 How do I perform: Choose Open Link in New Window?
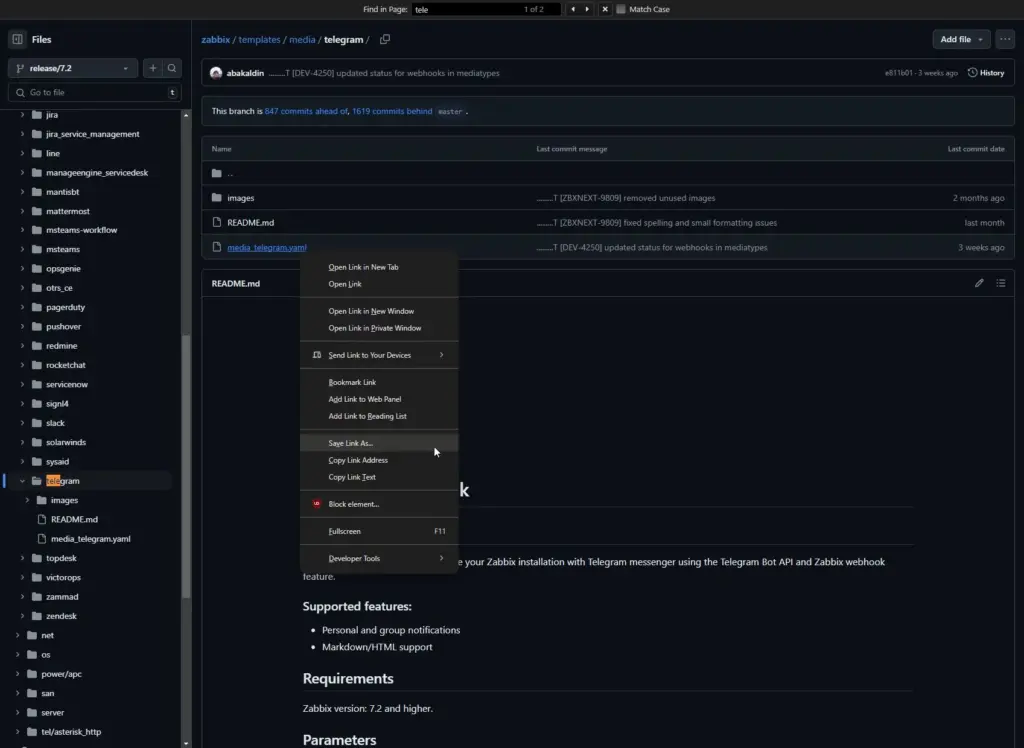point(379,311)
